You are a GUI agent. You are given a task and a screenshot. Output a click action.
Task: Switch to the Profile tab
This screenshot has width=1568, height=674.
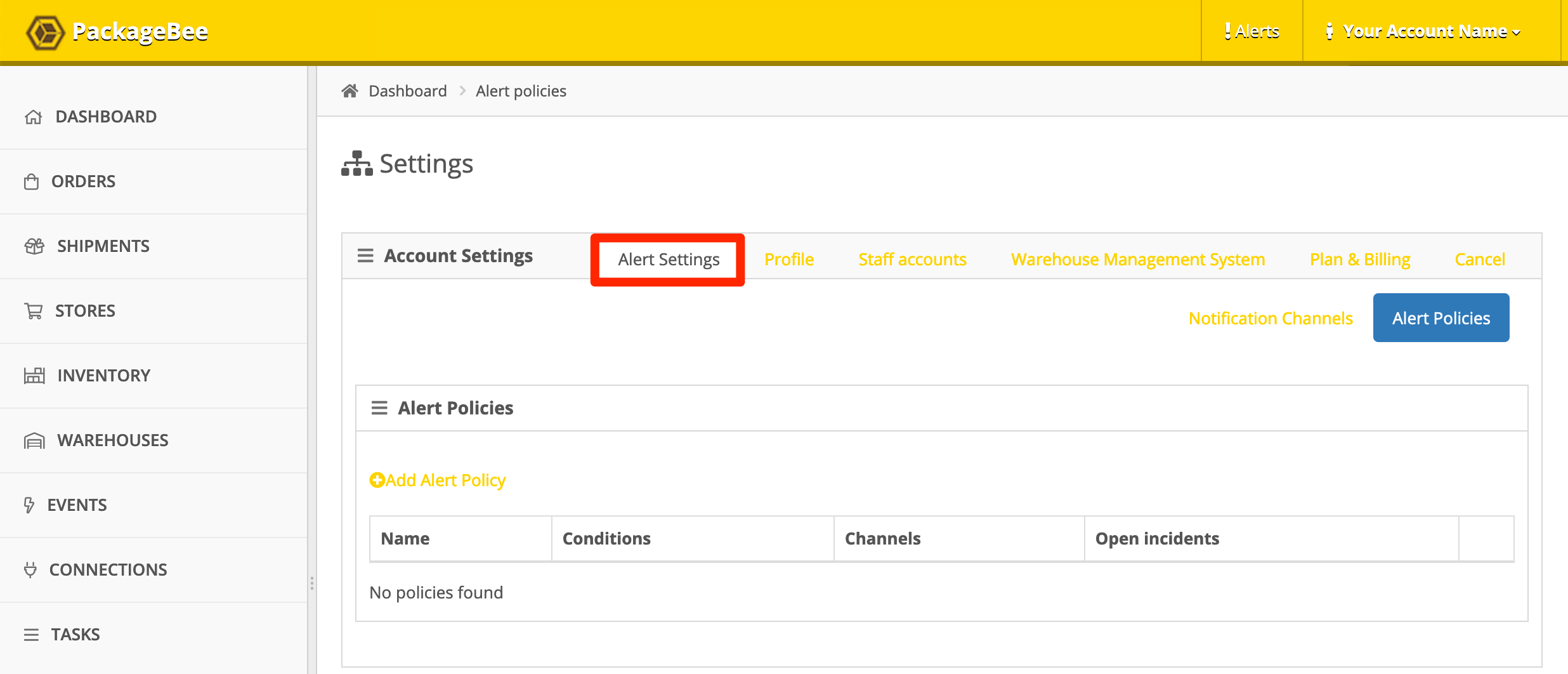point(789,260)
